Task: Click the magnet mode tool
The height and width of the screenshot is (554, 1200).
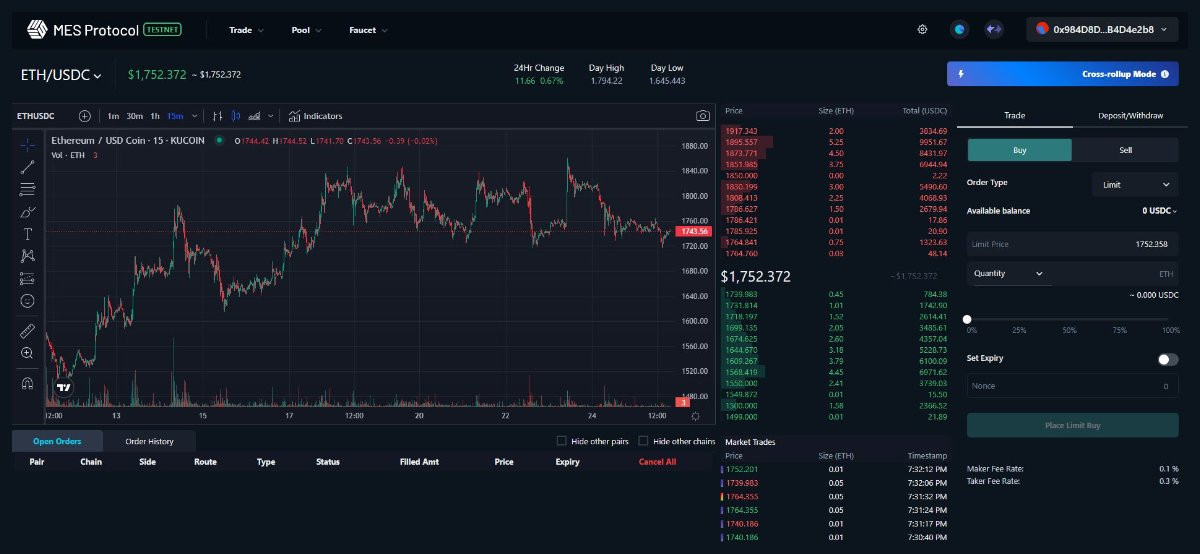Action: pos(27,383)
